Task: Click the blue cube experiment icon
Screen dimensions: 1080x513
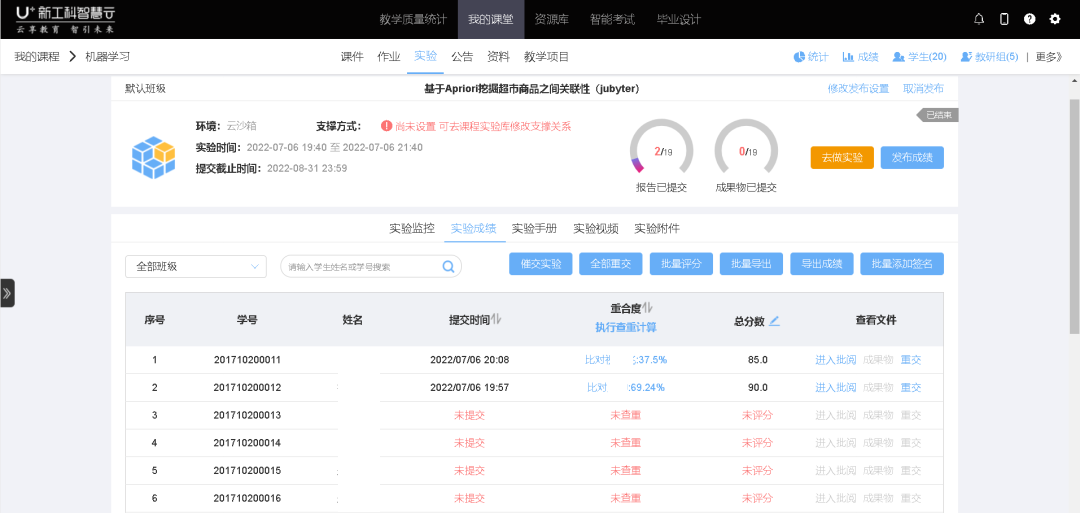Action: 154,156
